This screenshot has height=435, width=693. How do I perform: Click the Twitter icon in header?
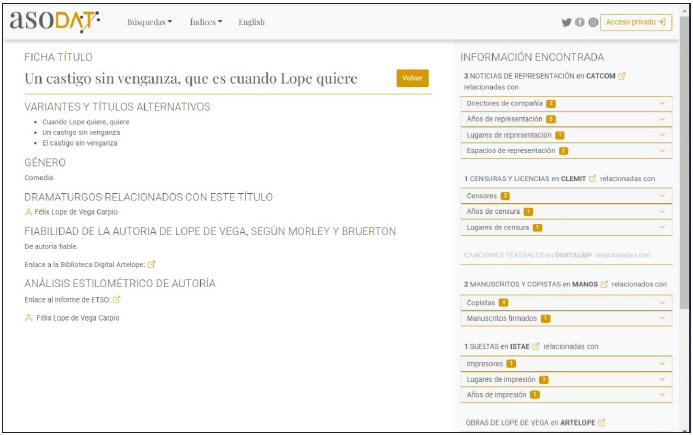coord(566,22)
